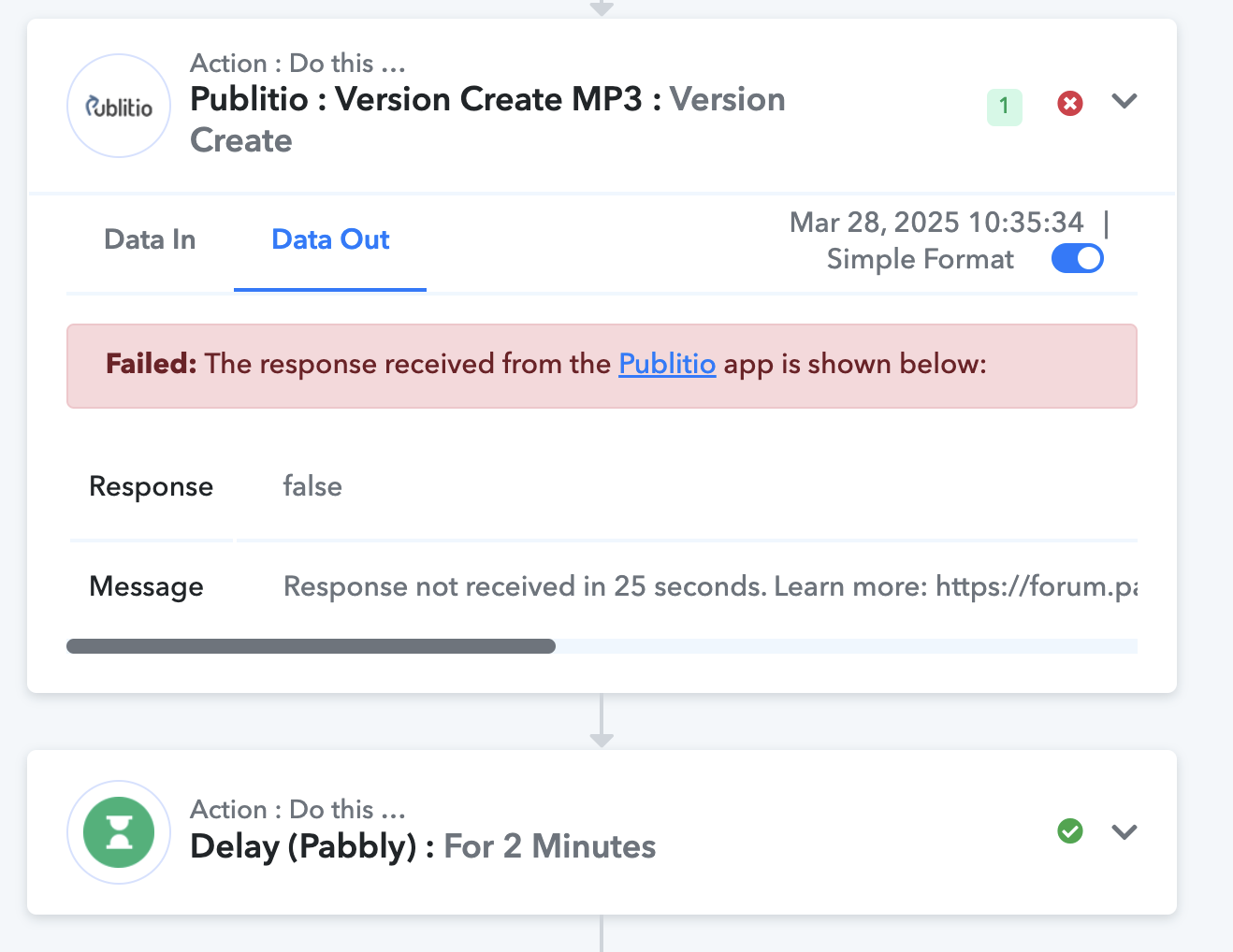Open the Publitio link in the error banner
The height and width of the screenshot is (952, 1233).
point(667,364)
